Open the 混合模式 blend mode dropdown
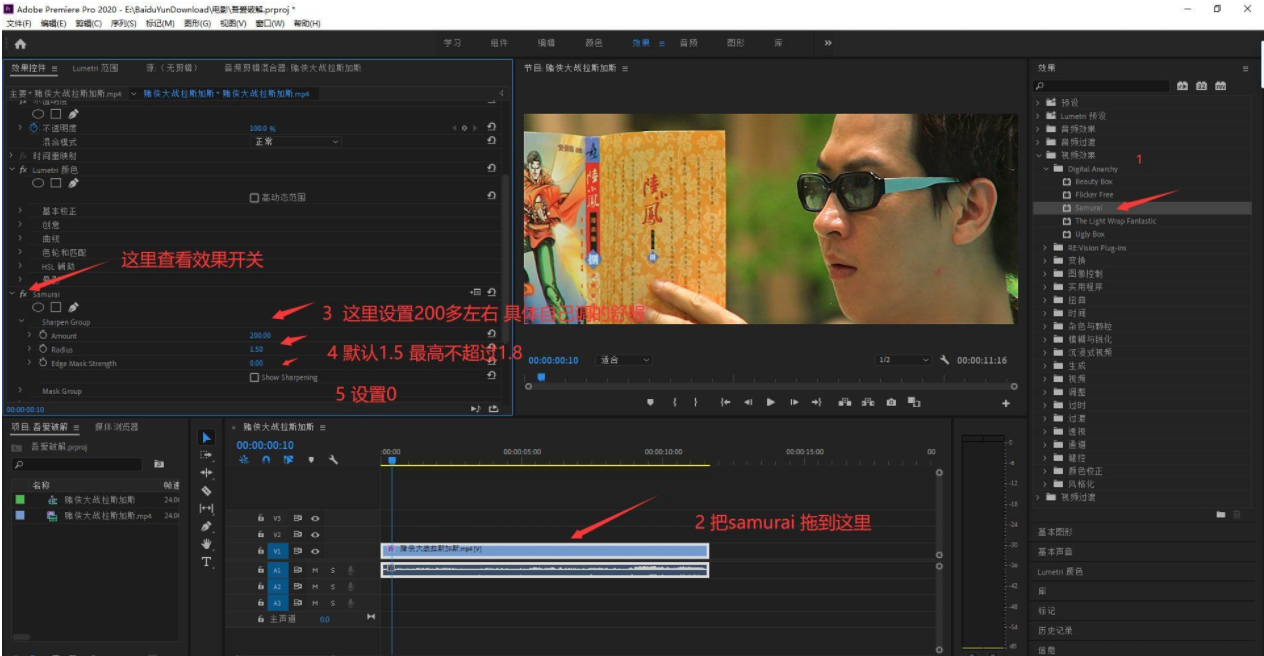1264x656 pixels. [x=295, y=142]
